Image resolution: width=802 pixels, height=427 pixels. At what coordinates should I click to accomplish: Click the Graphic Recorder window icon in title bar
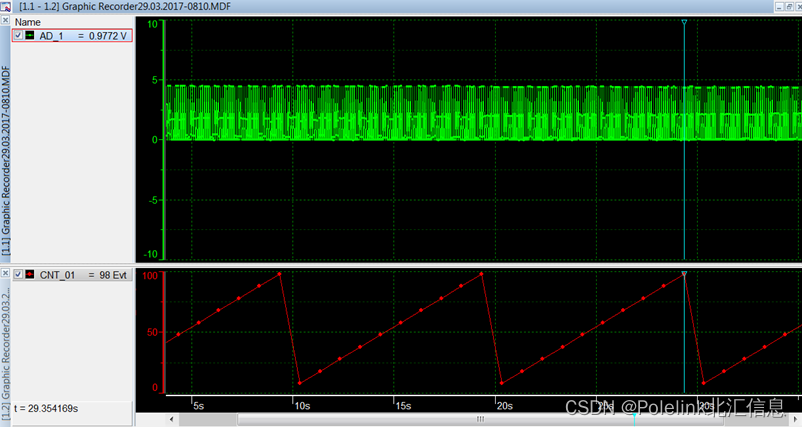coord(5,6)
